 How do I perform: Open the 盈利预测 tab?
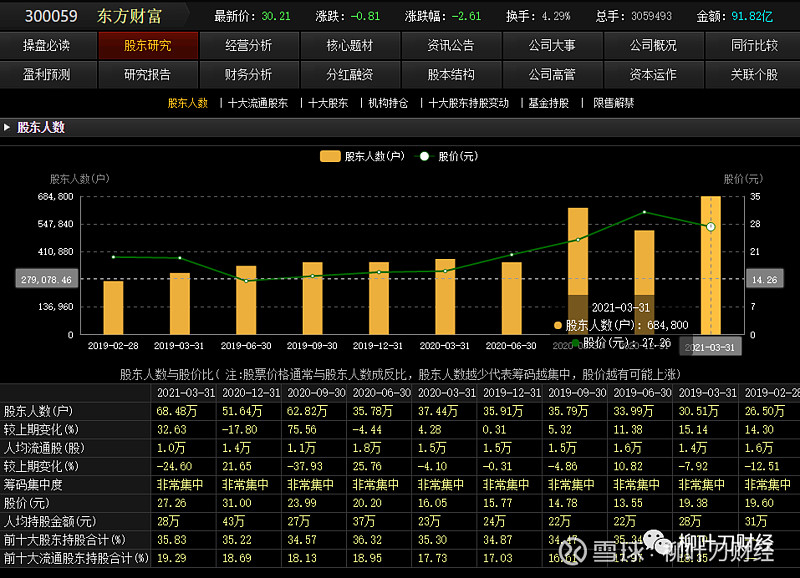48,74
